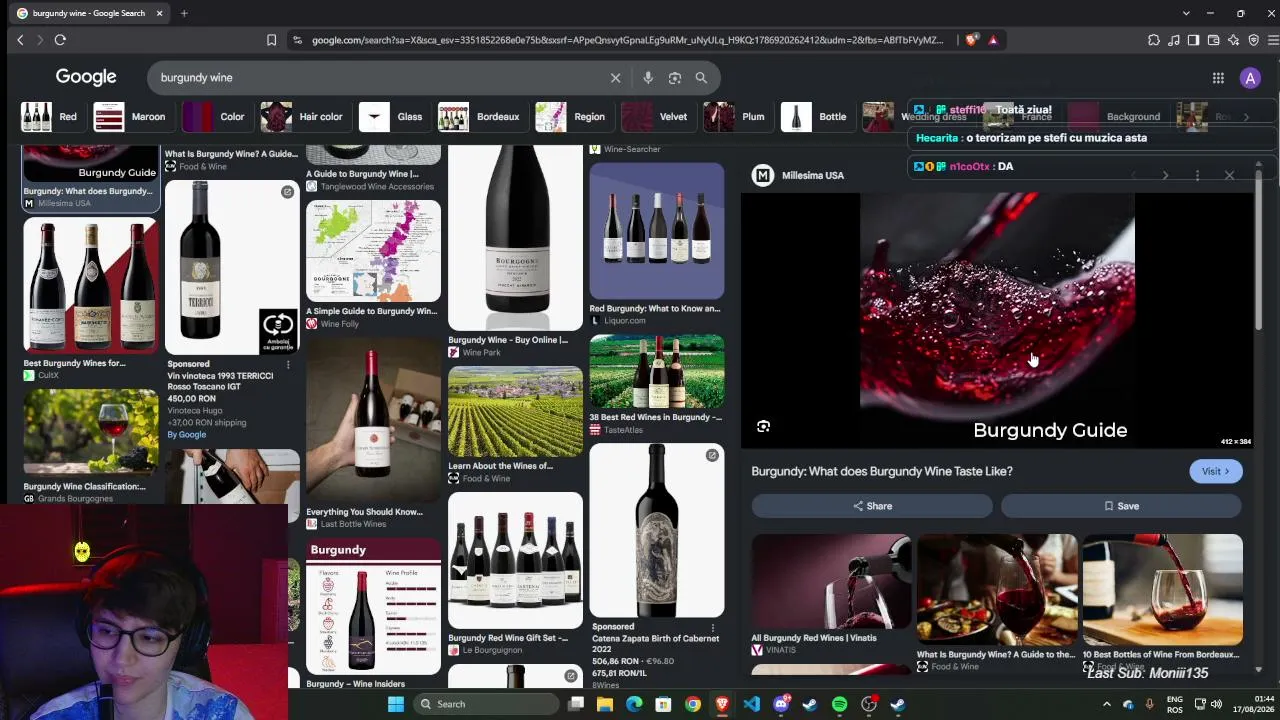1280x720 pixels.
Task: Save the previewed Burgundy image
Action: [1122, 506]
